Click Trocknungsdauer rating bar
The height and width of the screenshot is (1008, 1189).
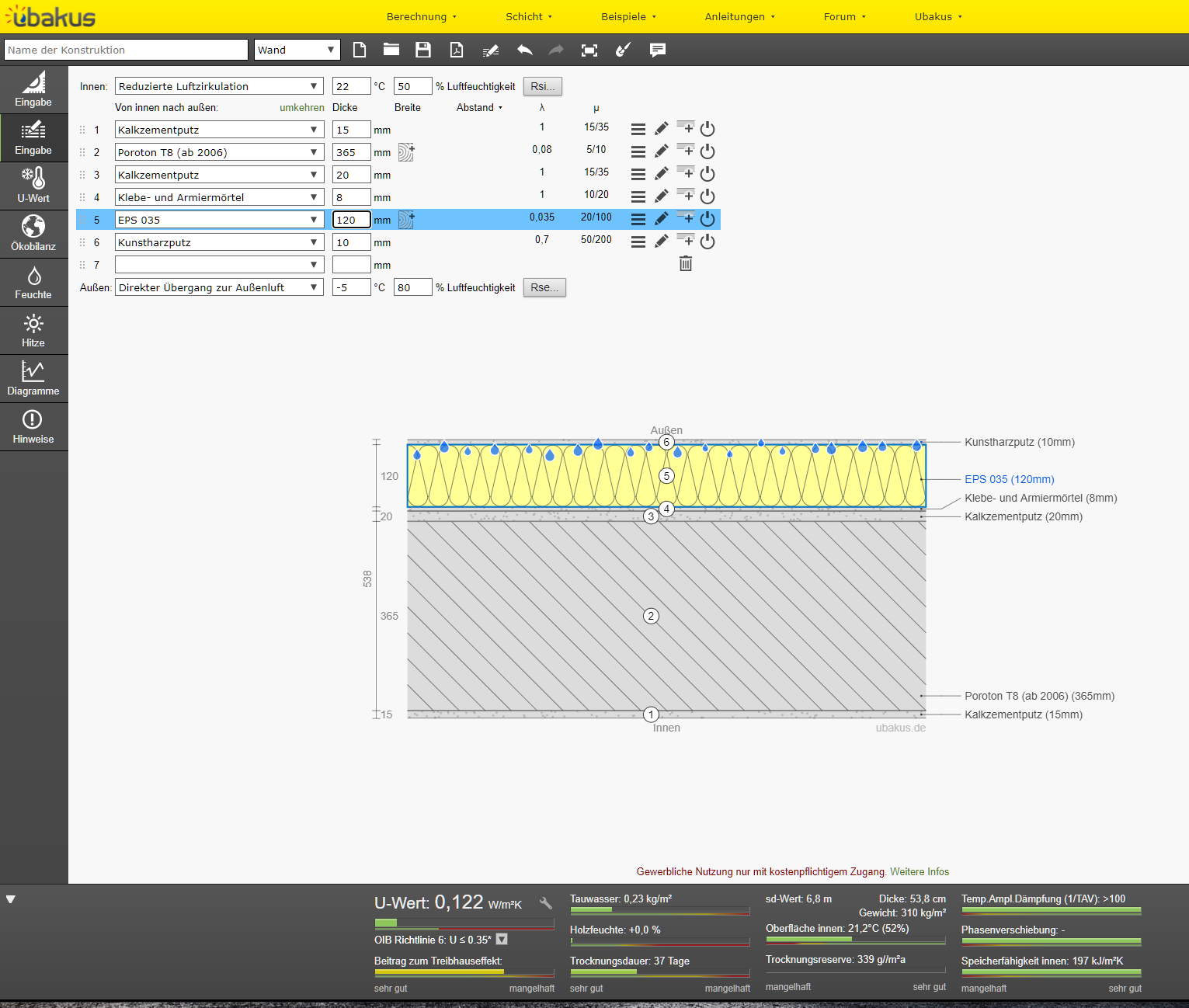pyautogui.click(x=660, y=972)
